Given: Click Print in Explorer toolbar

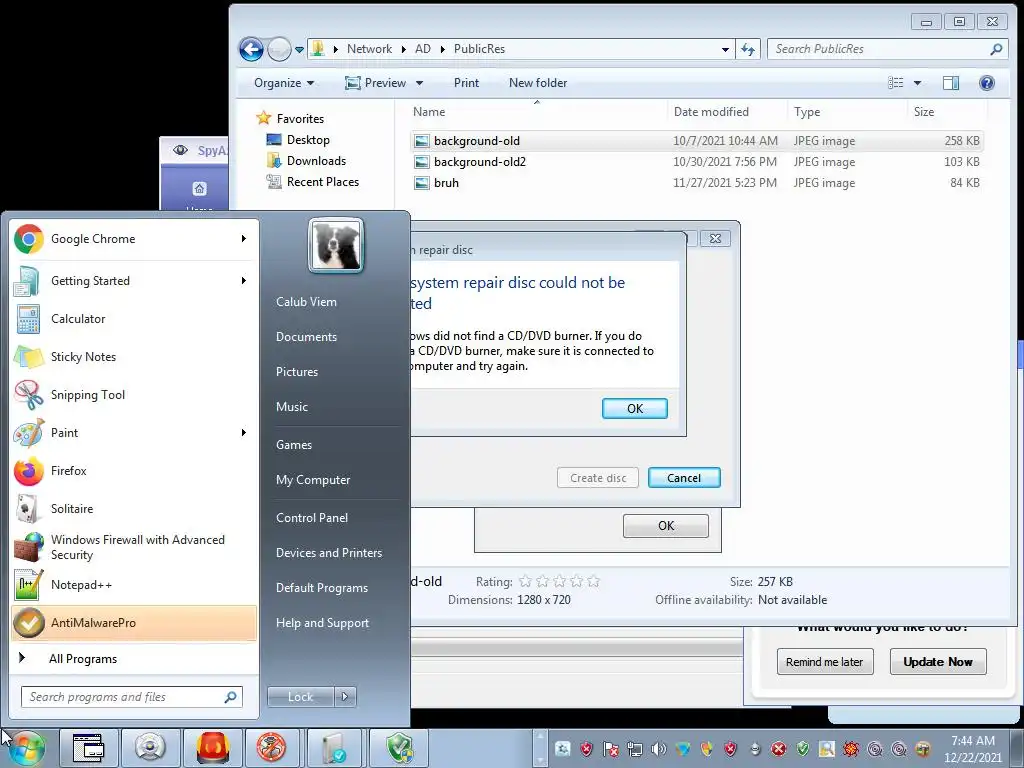Looking at the screenshot, I should pos(466,83).
